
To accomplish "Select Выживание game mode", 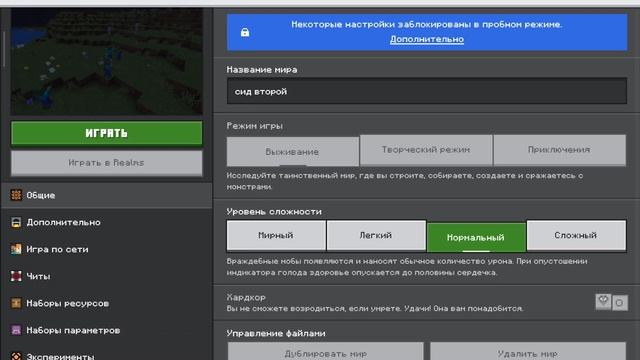I will pyautogui.click(x=293, y=151).
